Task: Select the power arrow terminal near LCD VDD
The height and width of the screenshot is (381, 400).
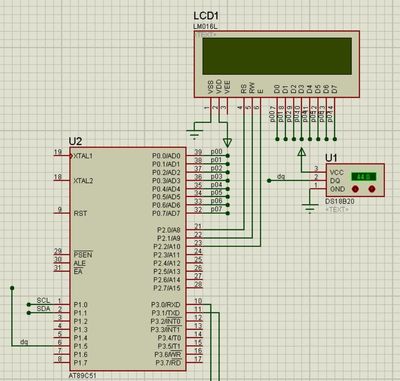Action: coord(227,143)
